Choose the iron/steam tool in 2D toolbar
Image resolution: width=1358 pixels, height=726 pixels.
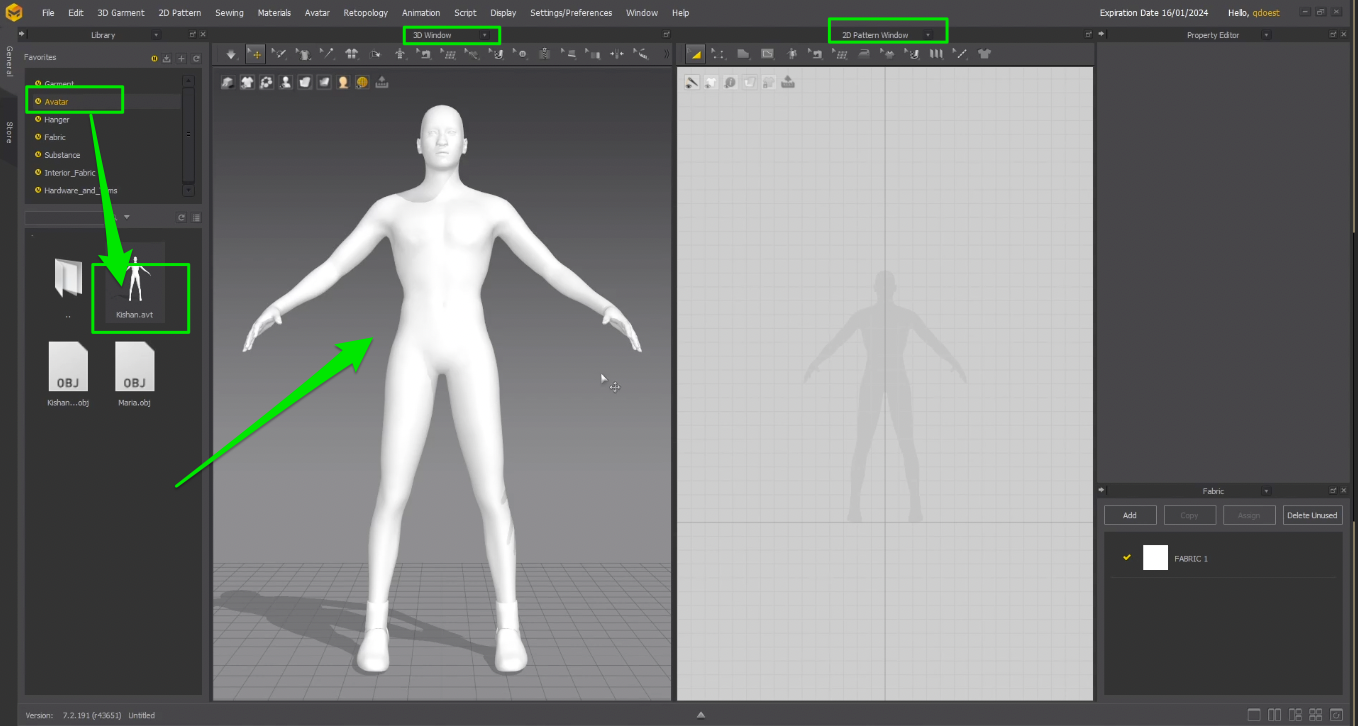click(x=863, y=54)
